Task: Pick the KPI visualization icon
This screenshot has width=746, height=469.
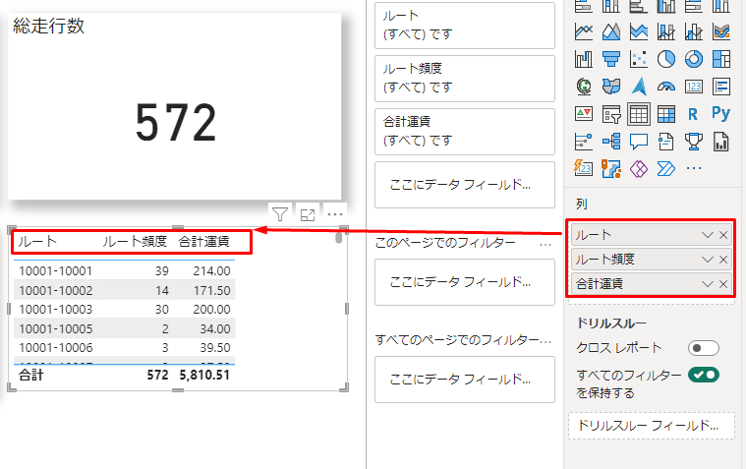Action: [x=584, y=114]
